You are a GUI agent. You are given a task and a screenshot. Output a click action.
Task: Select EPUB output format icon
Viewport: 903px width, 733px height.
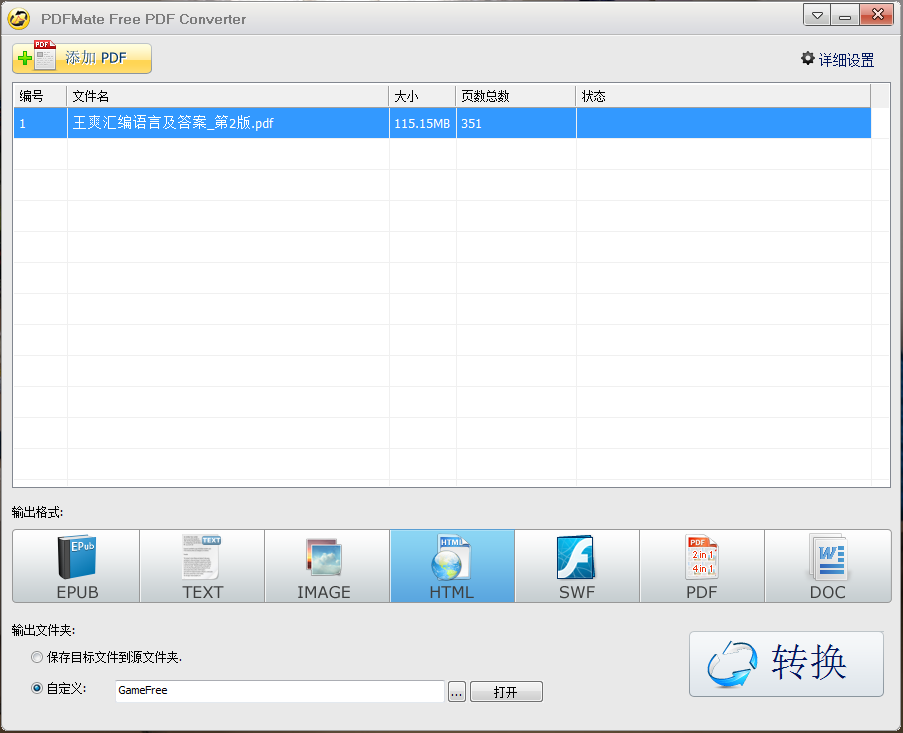tap(76, 566)
